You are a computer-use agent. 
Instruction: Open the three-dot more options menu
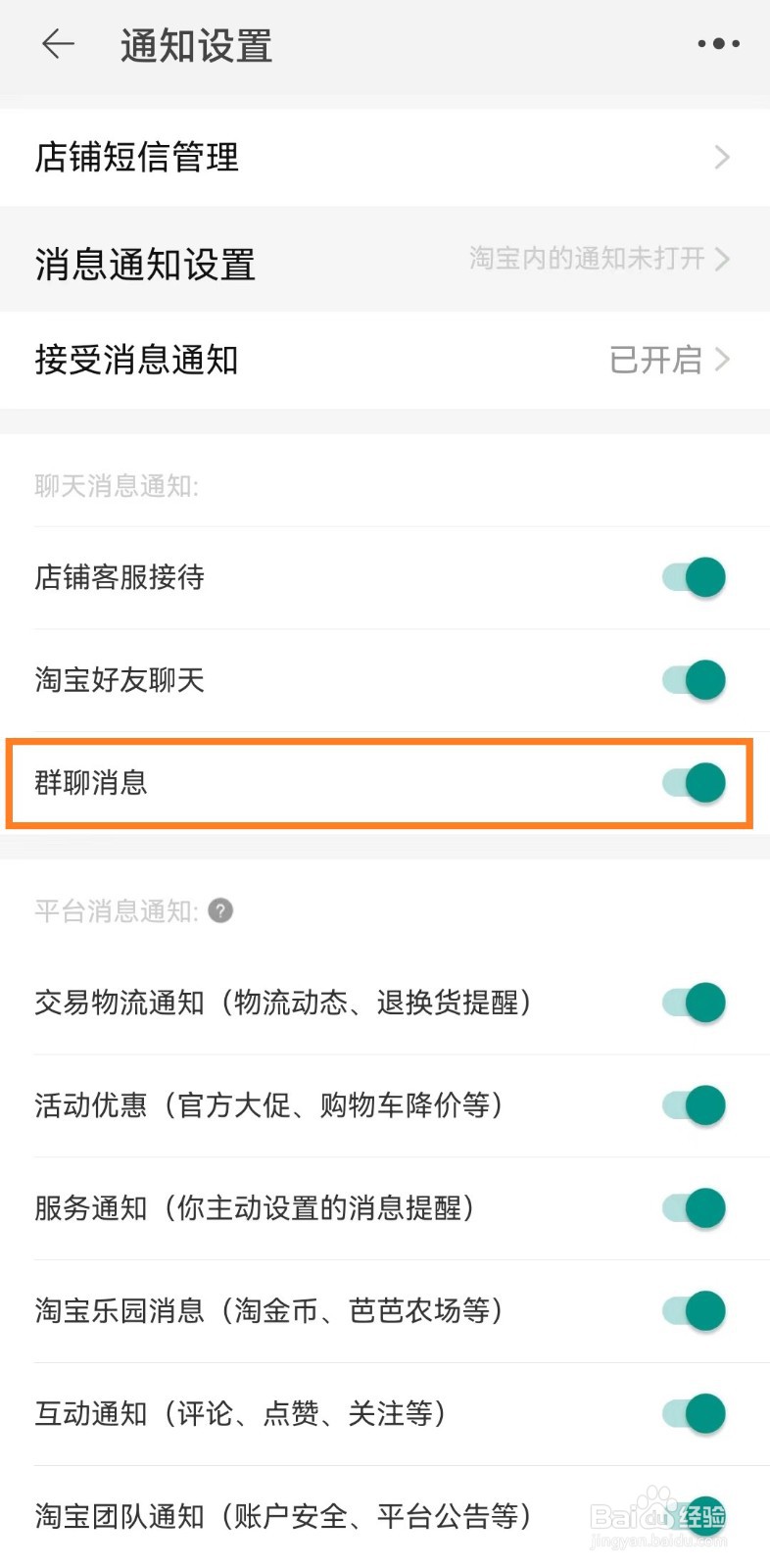[718, 44]
